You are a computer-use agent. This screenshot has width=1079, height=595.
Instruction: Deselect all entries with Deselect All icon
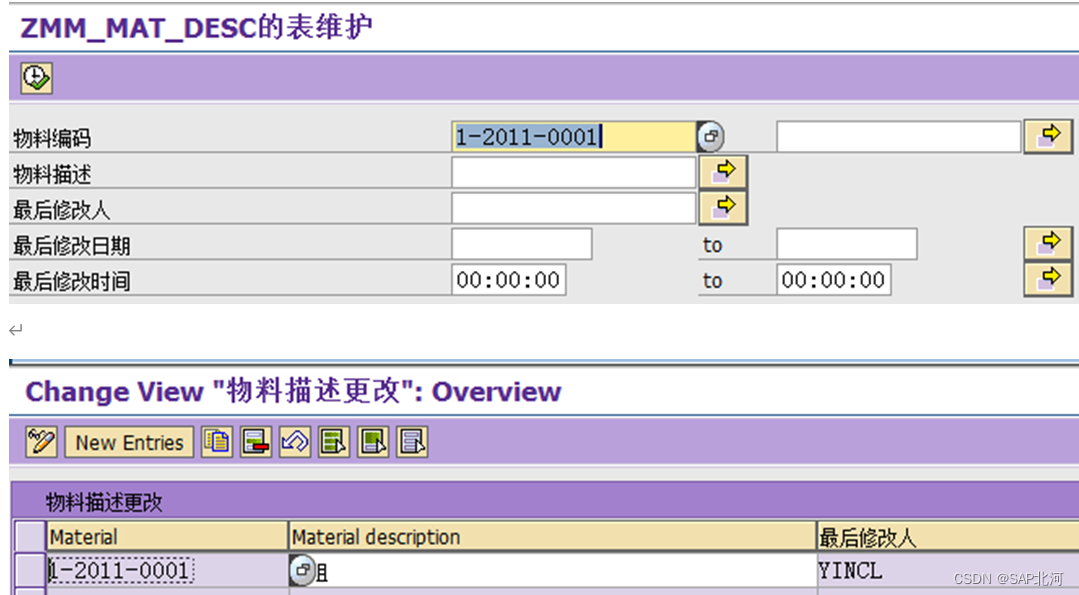pyautogui.click(x=411, y=442)
